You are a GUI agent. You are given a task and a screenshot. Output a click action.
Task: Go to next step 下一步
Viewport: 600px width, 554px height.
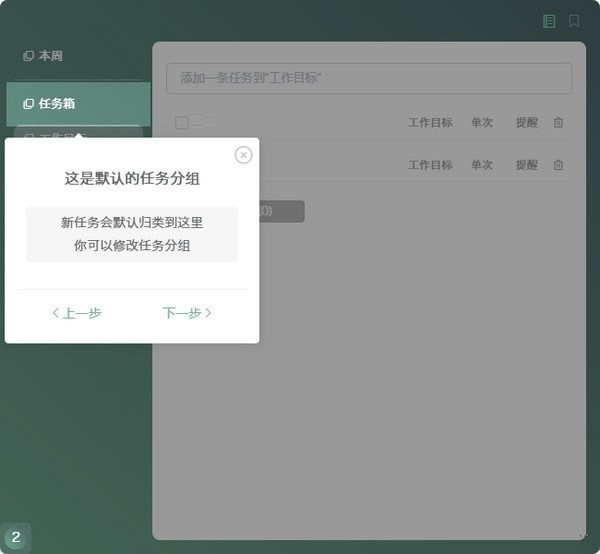click(187, 313)
